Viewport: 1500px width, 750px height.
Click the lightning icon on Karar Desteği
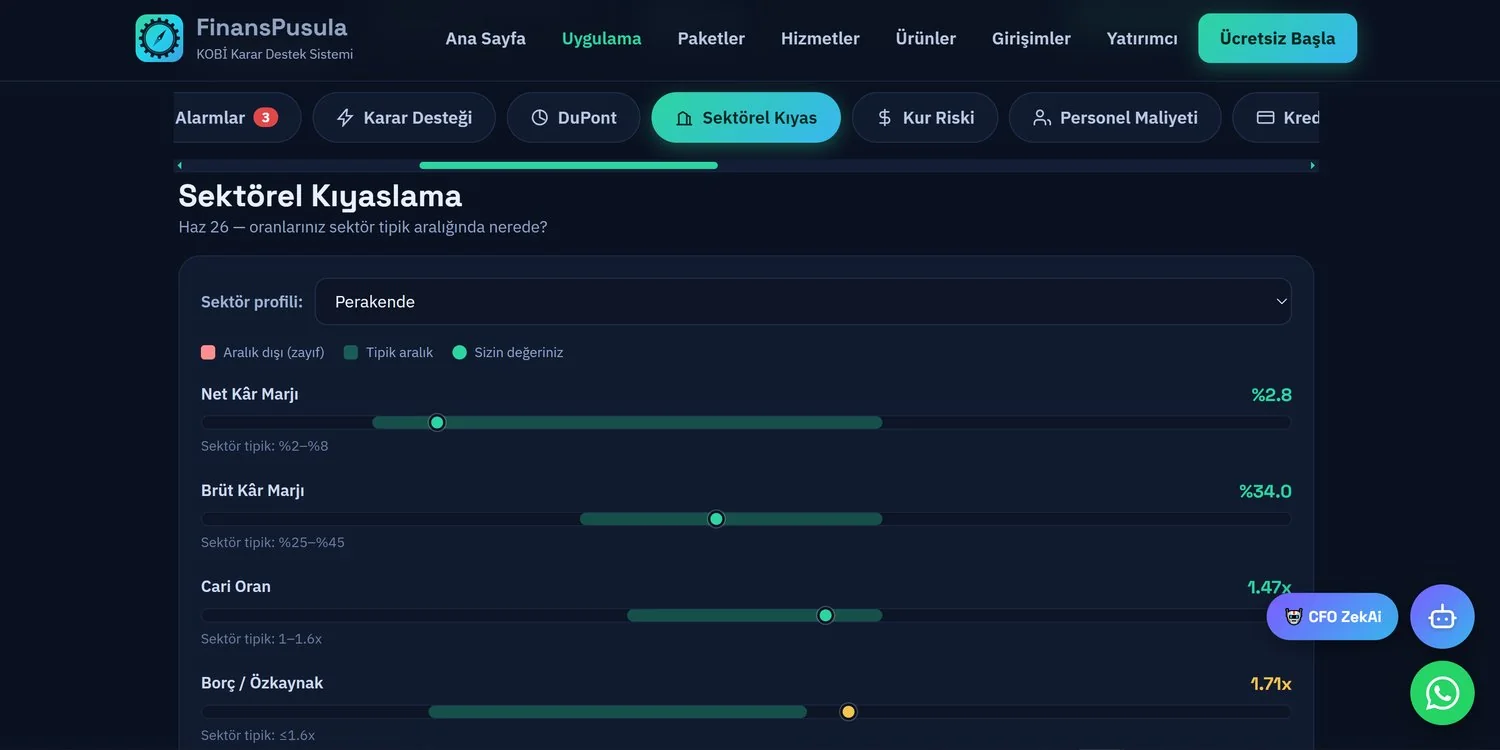pyautogui.click(x=345, y=118)
